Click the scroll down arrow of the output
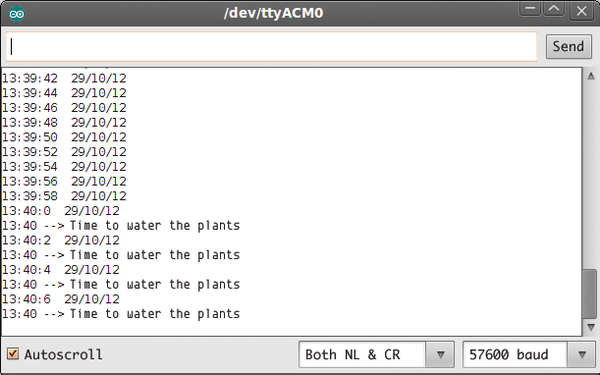The width and height of the screenshot is (600, 375). 591,327
